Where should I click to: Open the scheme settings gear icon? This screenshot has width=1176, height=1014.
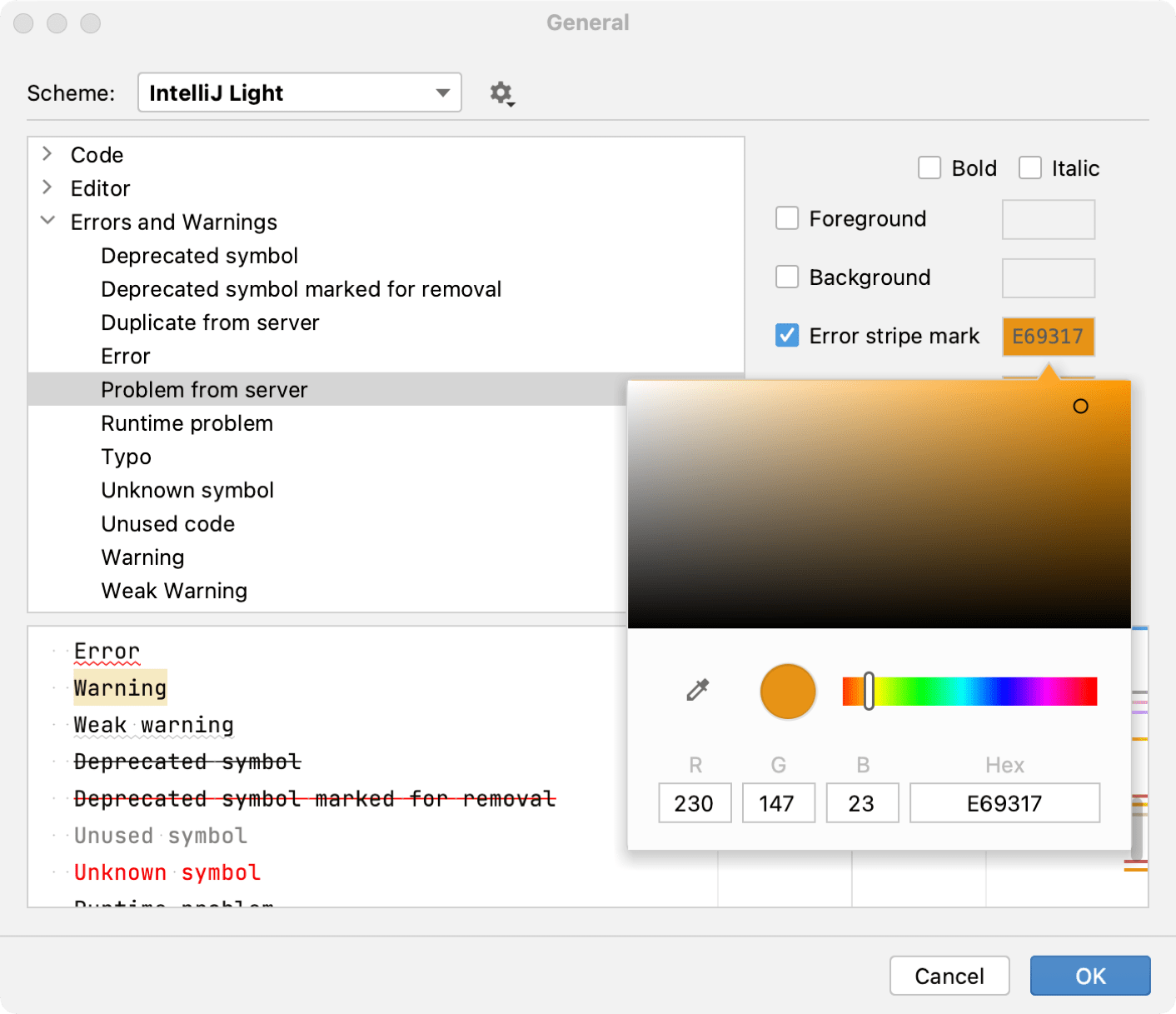pyautogui.click(x=501, y=93)
